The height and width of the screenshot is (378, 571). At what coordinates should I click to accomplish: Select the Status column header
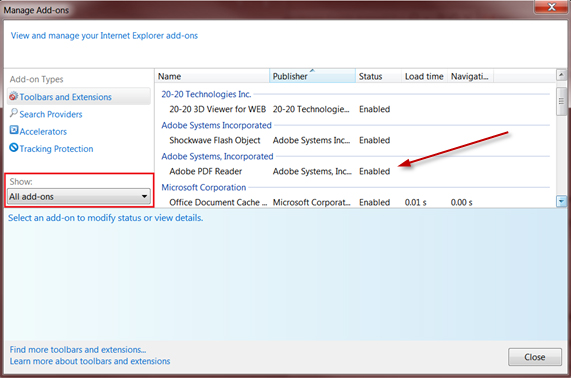[378, 76]
